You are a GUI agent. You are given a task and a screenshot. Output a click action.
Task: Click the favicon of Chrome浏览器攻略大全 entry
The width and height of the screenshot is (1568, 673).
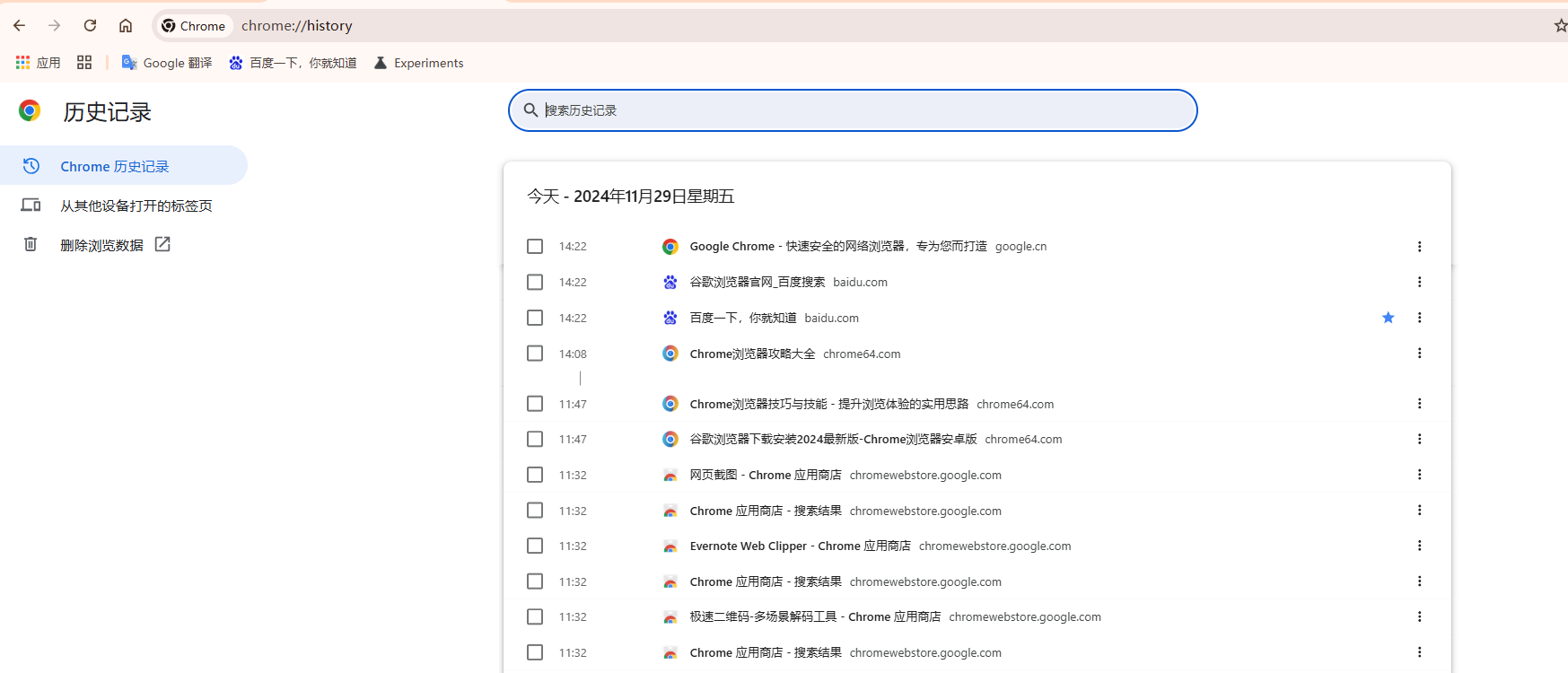coord(670,354)
